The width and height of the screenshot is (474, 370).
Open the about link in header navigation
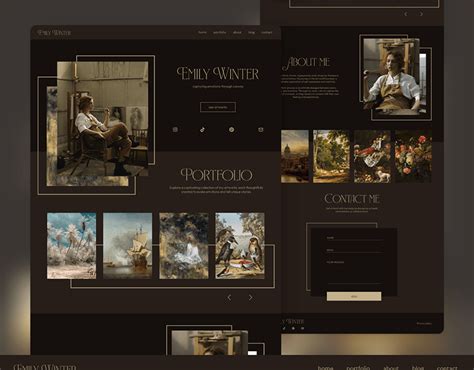(x=237, y=32)
